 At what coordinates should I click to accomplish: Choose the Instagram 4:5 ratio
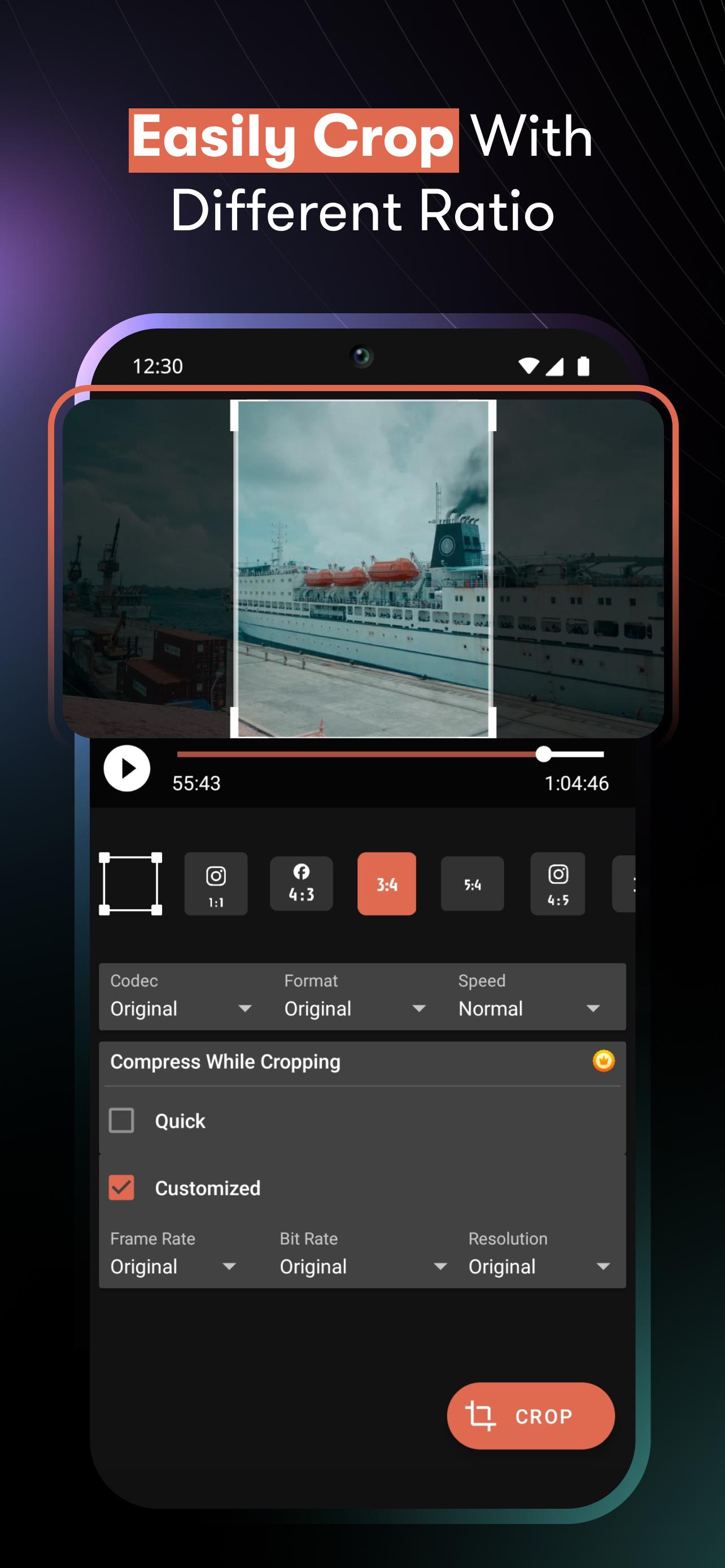(558, 883)
